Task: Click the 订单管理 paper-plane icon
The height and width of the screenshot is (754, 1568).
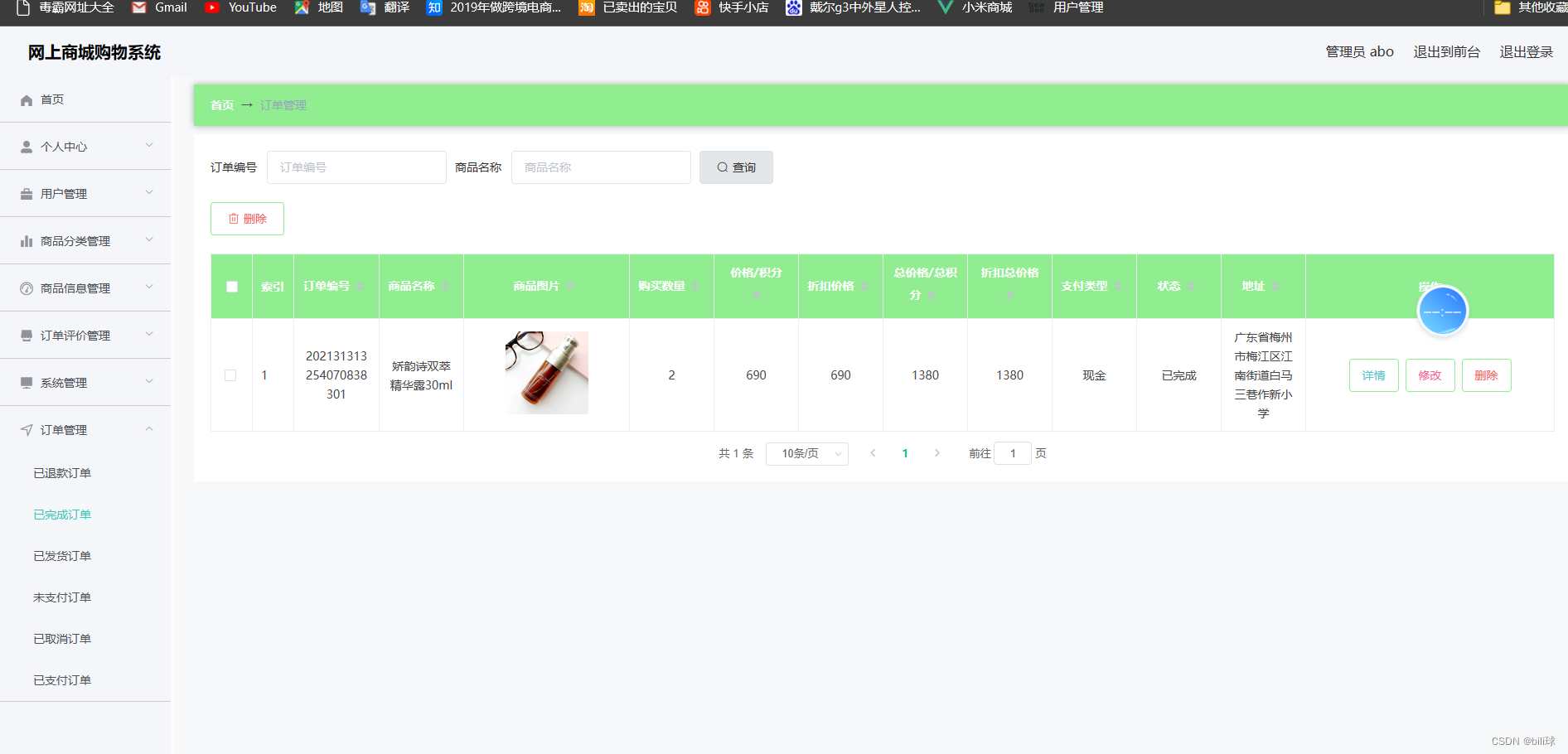Action: 26,429
